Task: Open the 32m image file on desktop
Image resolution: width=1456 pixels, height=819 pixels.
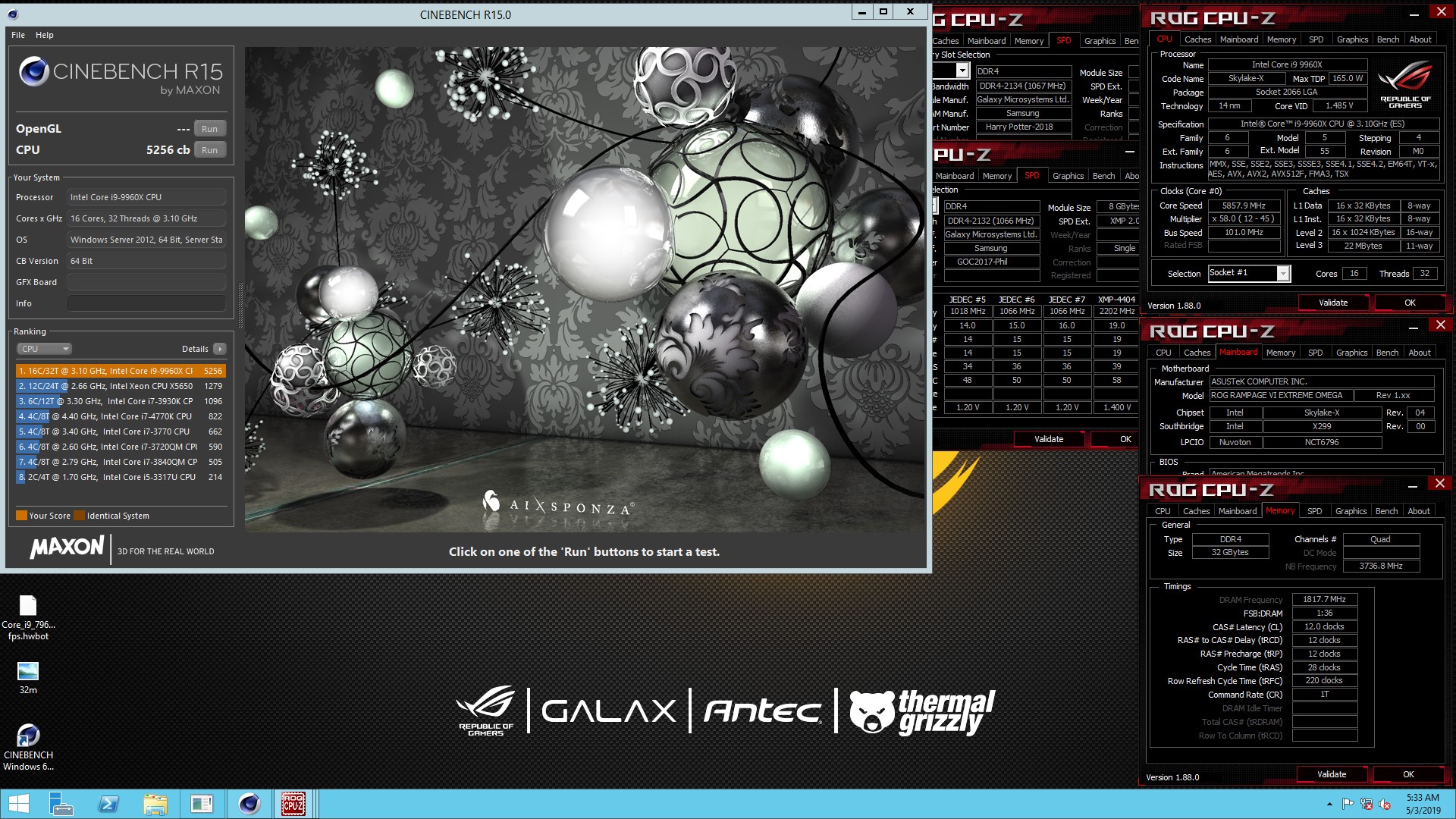Action: pyautogui.click(x=28, y=677)
